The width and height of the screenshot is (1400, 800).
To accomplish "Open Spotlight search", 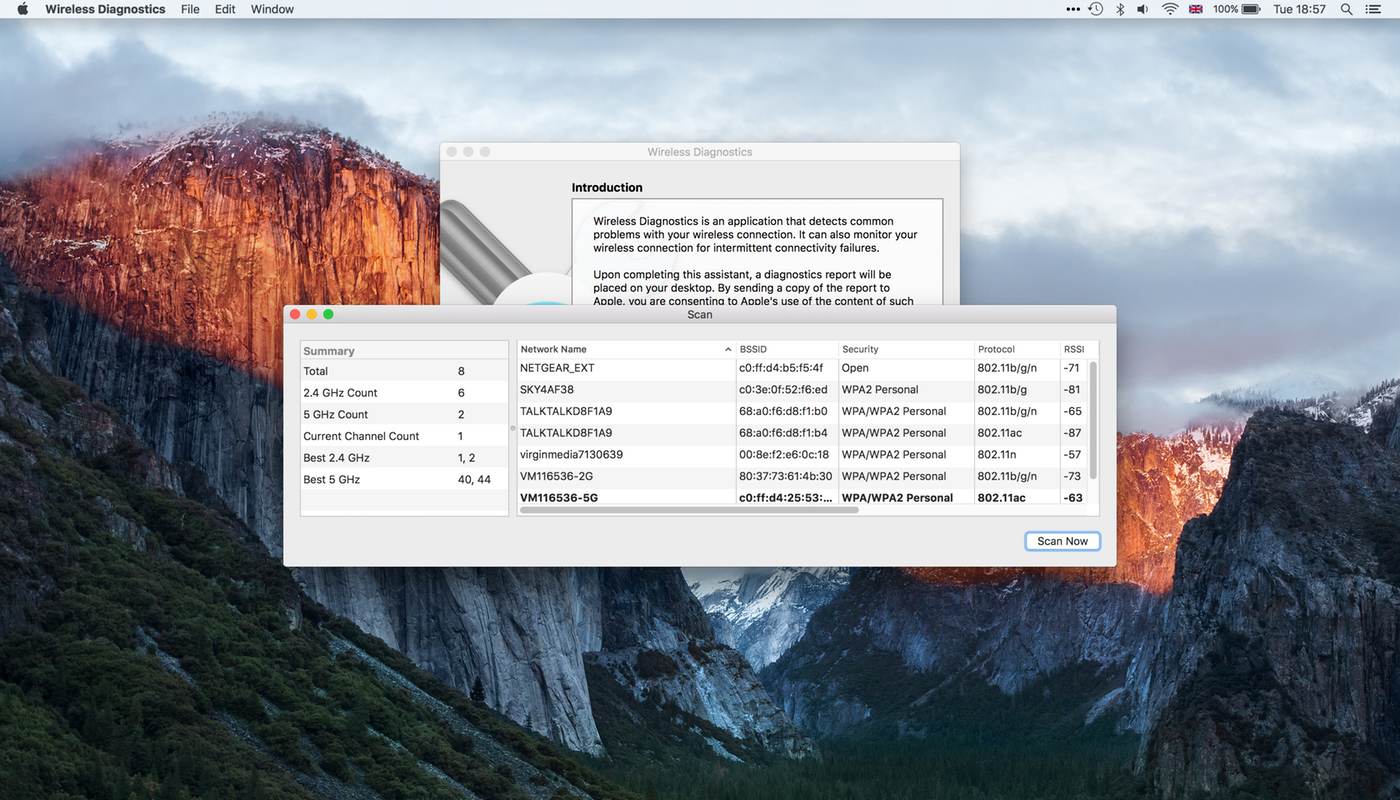I will (1346, 9).
